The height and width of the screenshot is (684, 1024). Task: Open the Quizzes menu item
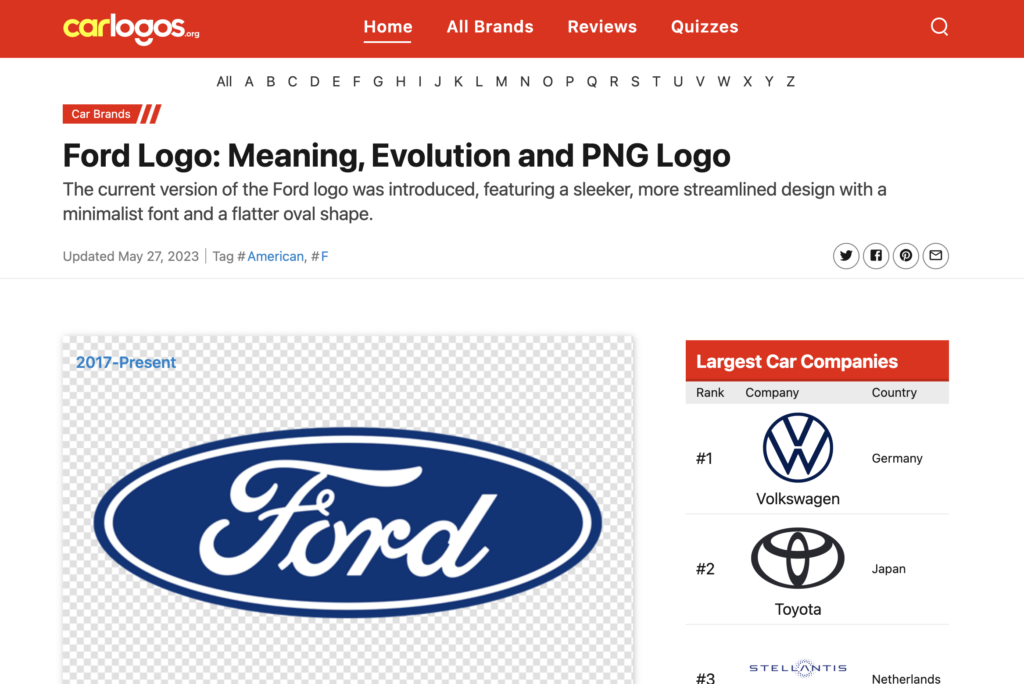click(705, 27)
